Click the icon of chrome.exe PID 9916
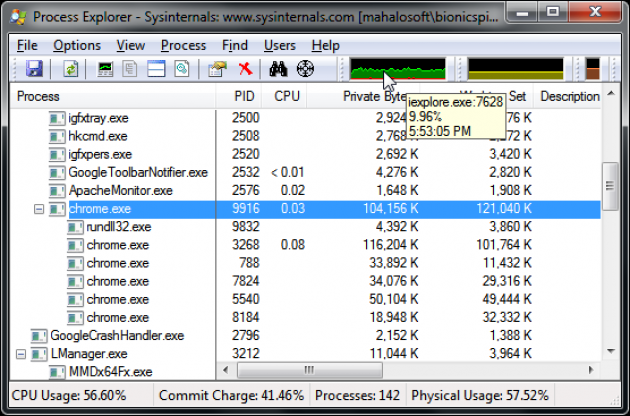 click(x=57, y=209)
